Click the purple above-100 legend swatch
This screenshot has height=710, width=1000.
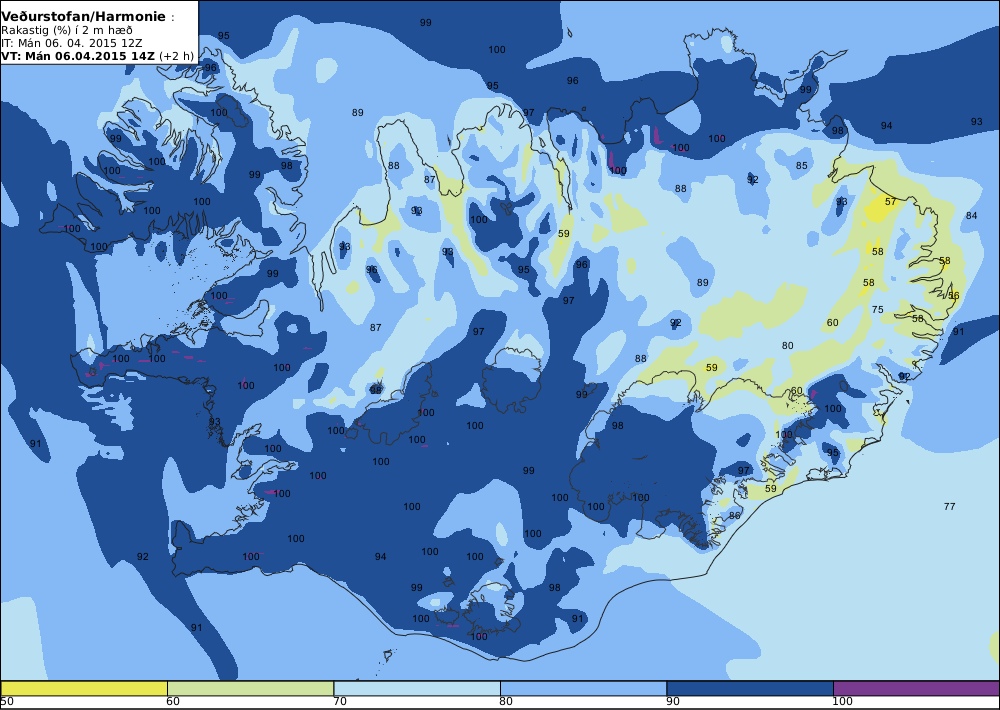tap(916, 688)
